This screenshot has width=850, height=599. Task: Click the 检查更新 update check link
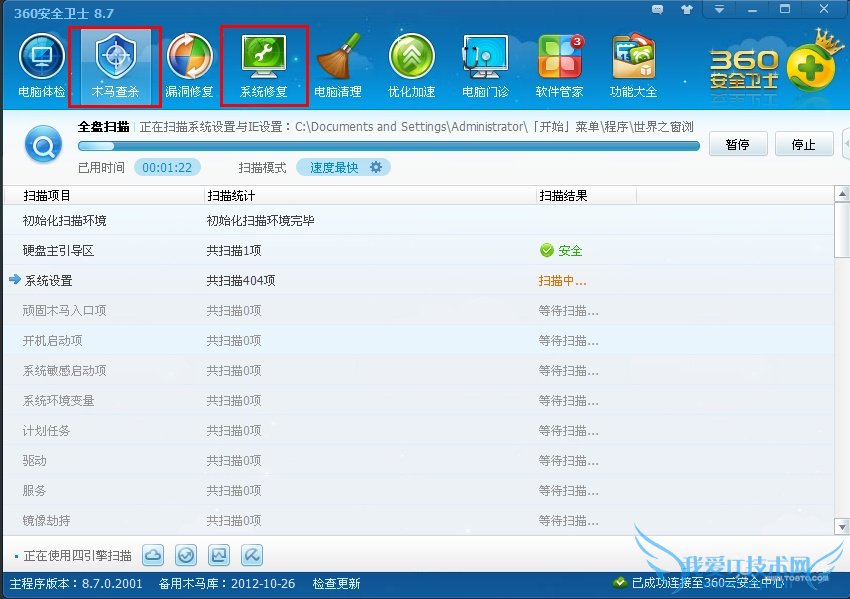pyautogui.click(x=339, y=583)
